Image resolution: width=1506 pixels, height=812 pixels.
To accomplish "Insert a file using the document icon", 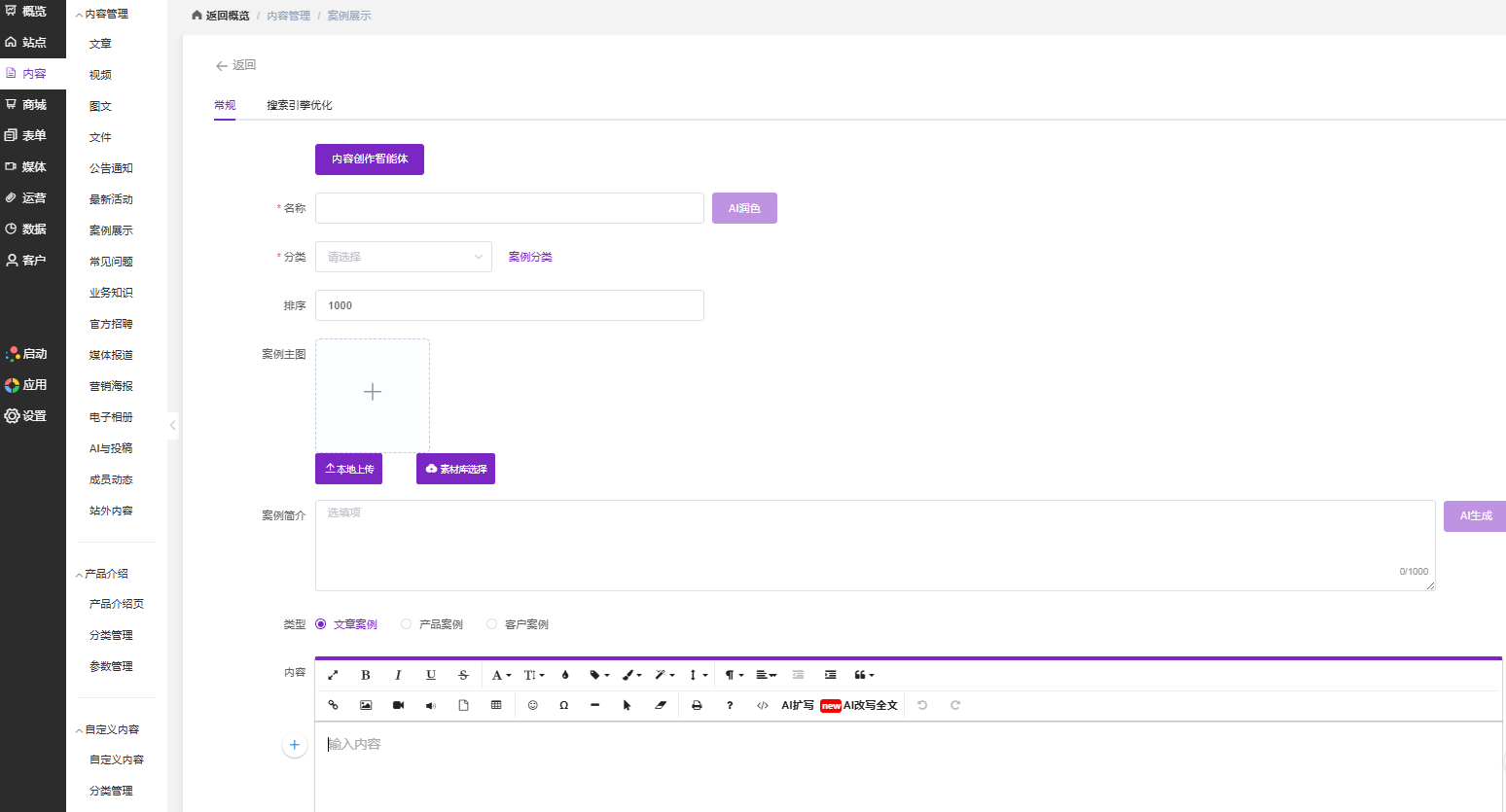I will (x=463, y=705).
